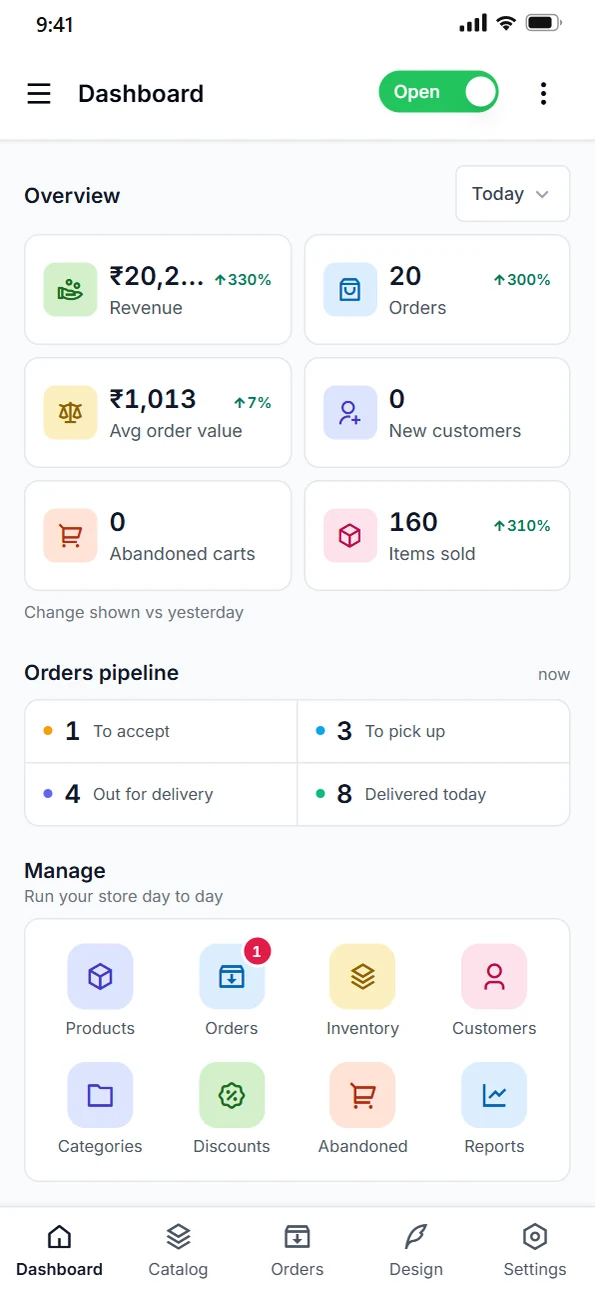This screenshot has height=1290, width=595.
Task: Switch to the Dashboard bottom tab
Action: click(59, 1250)
